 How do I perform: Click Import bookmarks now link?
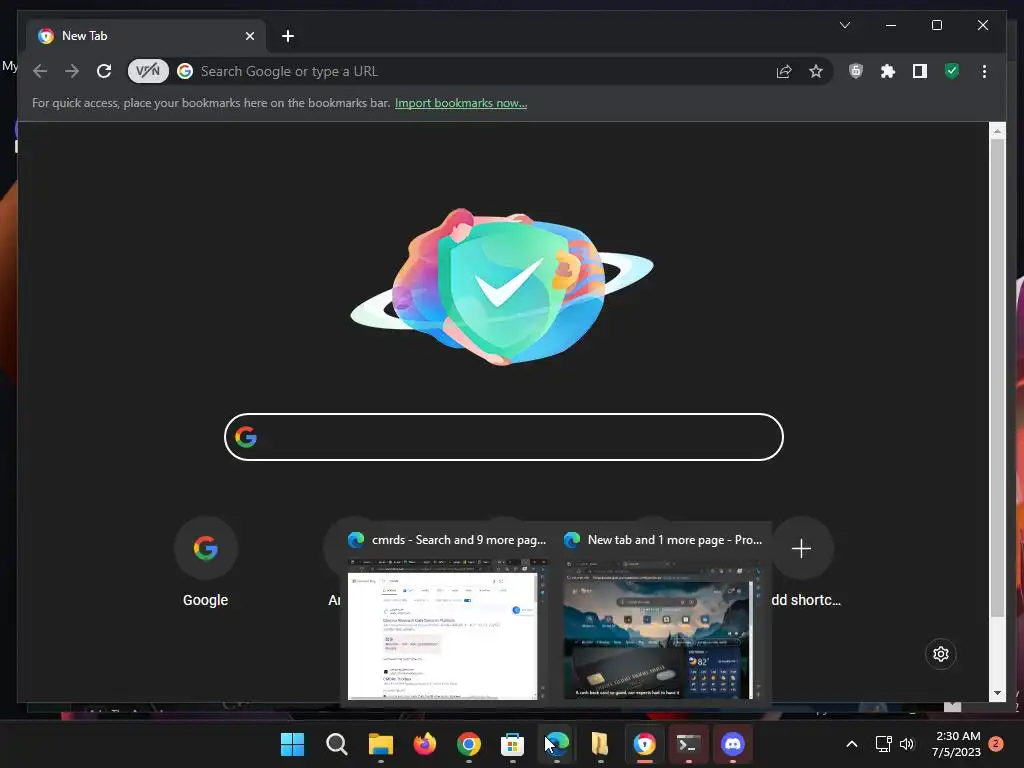click(x=461, y=103)
